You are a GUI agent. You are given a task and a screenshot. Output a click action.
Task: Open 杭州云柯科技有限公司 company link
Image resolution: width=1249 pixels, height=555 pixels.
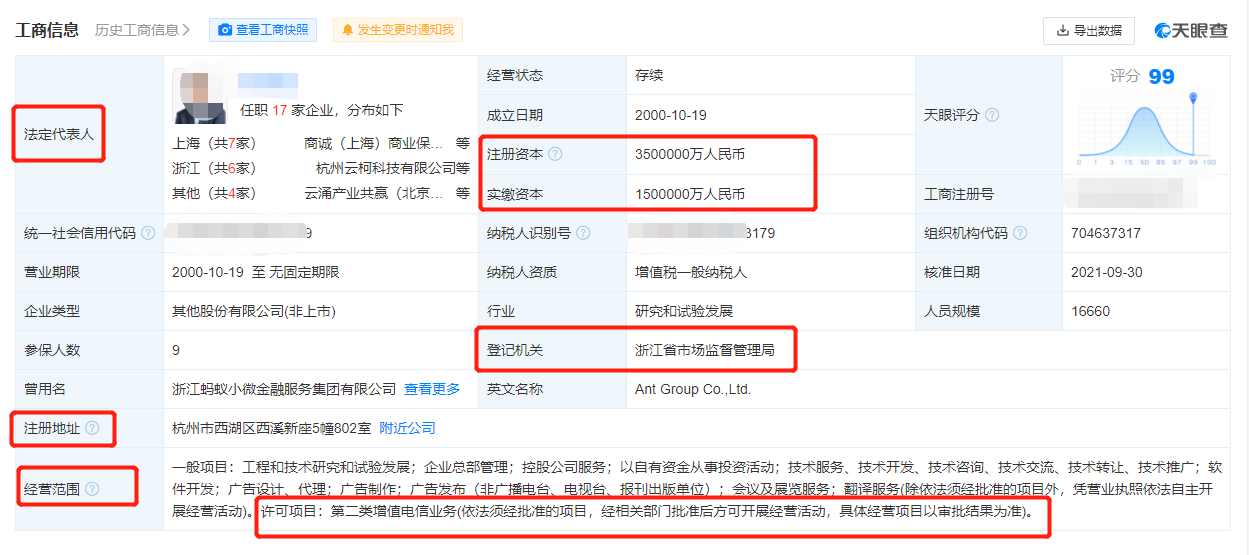point(385,168)
